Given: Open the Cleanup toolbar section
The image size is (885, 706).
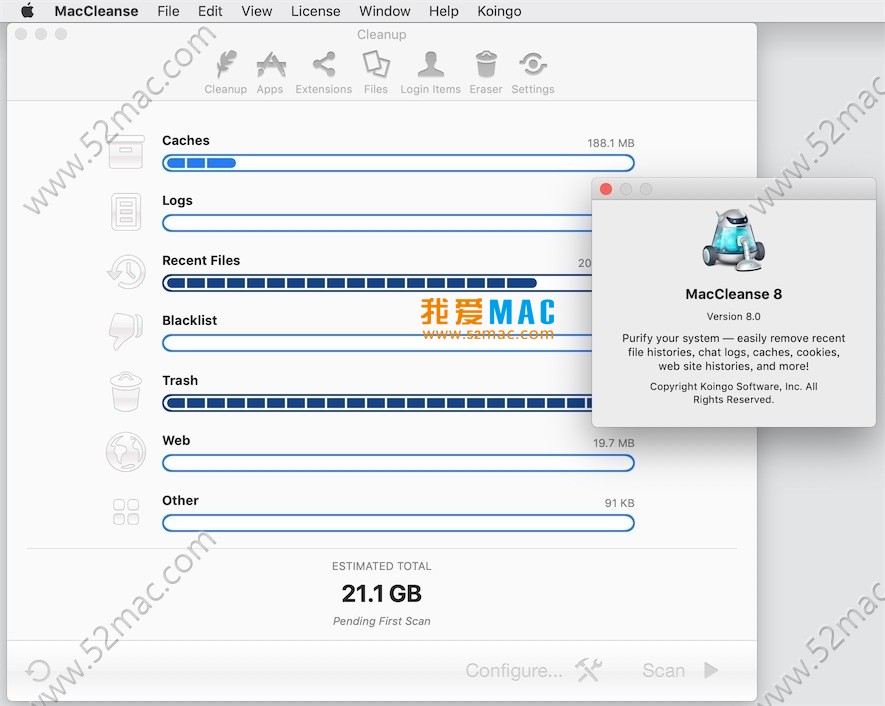Looking at the screenshot, I should (225, 73).
